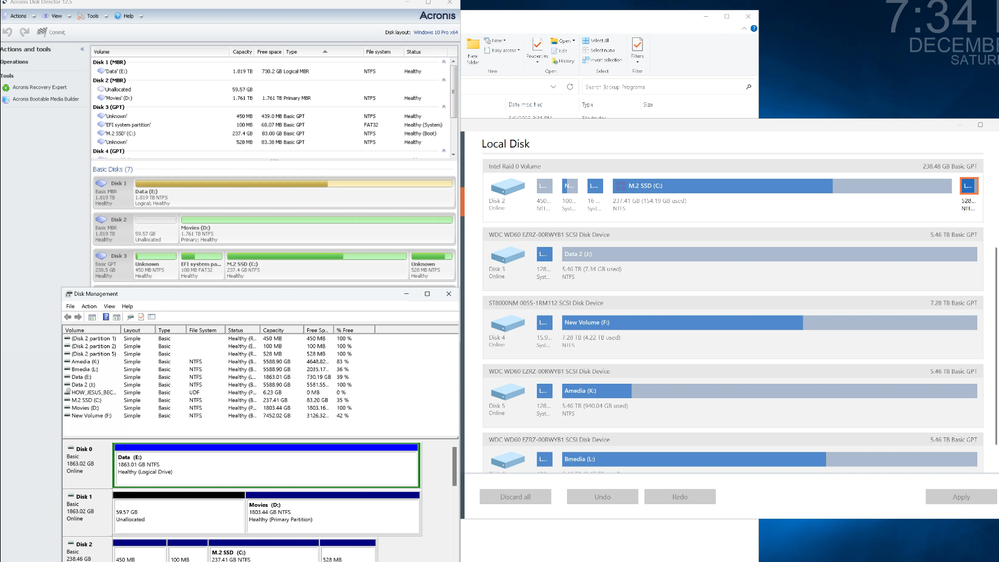The height and width of the screenshot is (562, 999).
Task: Open Easy access dropdown in Explorer ribbon
Action: click(x=502, y=50)
